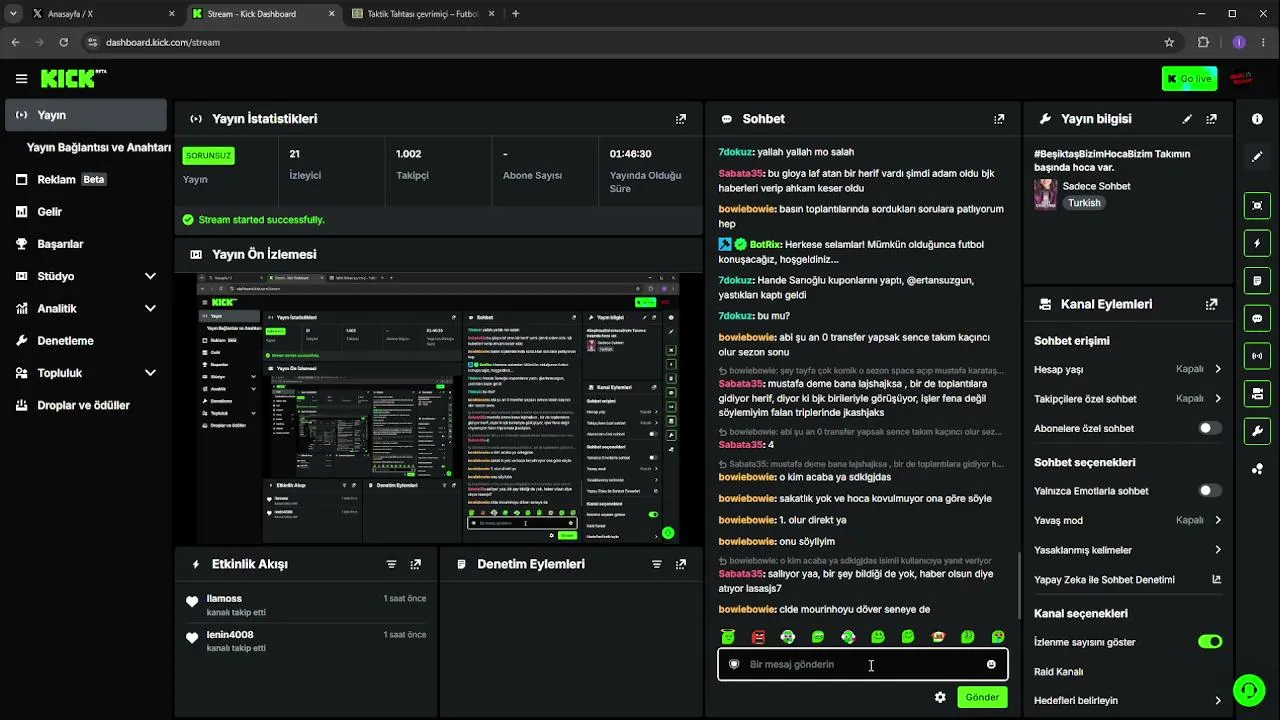Open Yayın Bağlantısı ve Anahtarı page

pos(99,147)
